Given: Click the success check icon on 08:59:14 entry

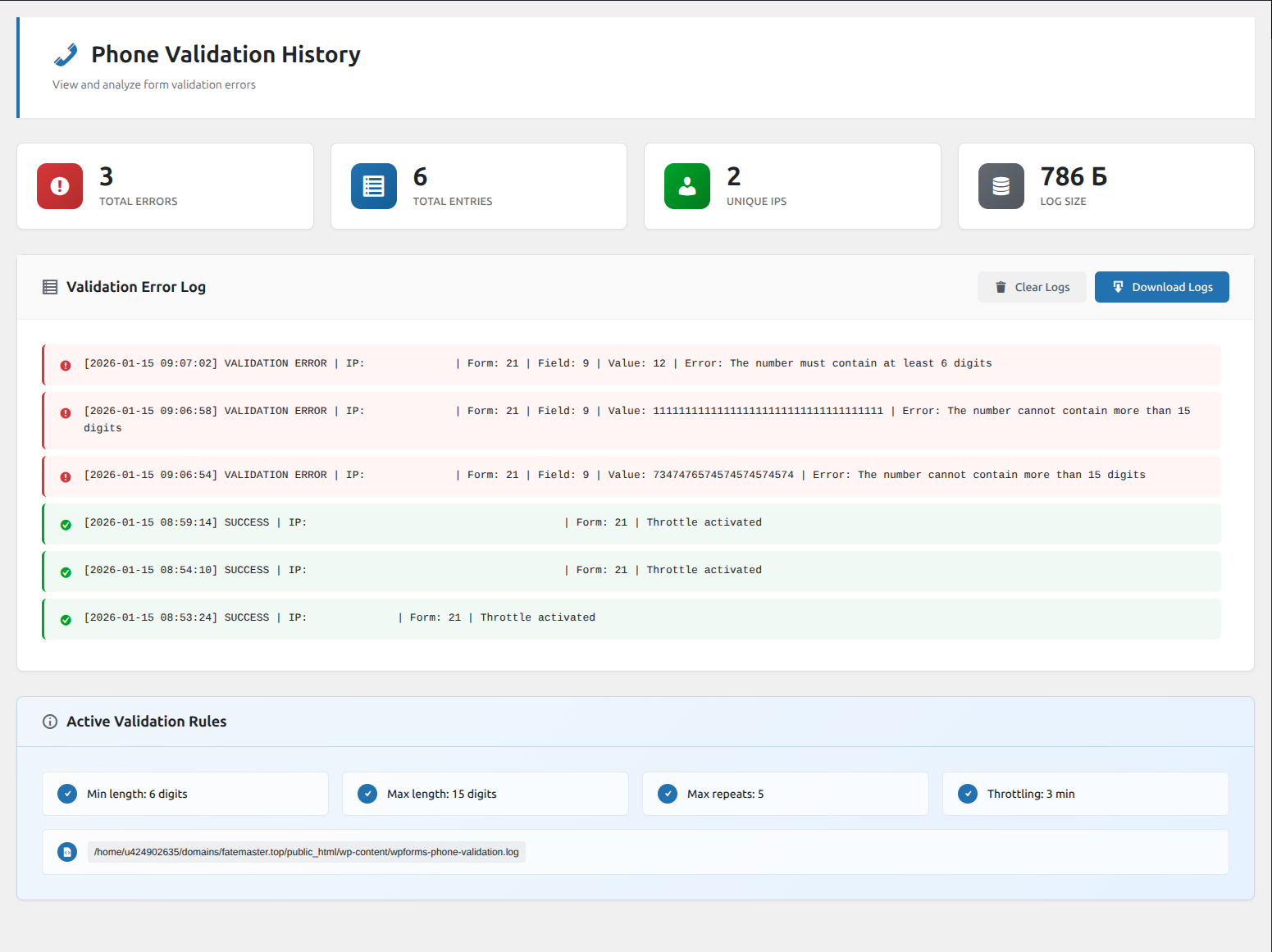Looking at the screenshot, I should [66, 525].
